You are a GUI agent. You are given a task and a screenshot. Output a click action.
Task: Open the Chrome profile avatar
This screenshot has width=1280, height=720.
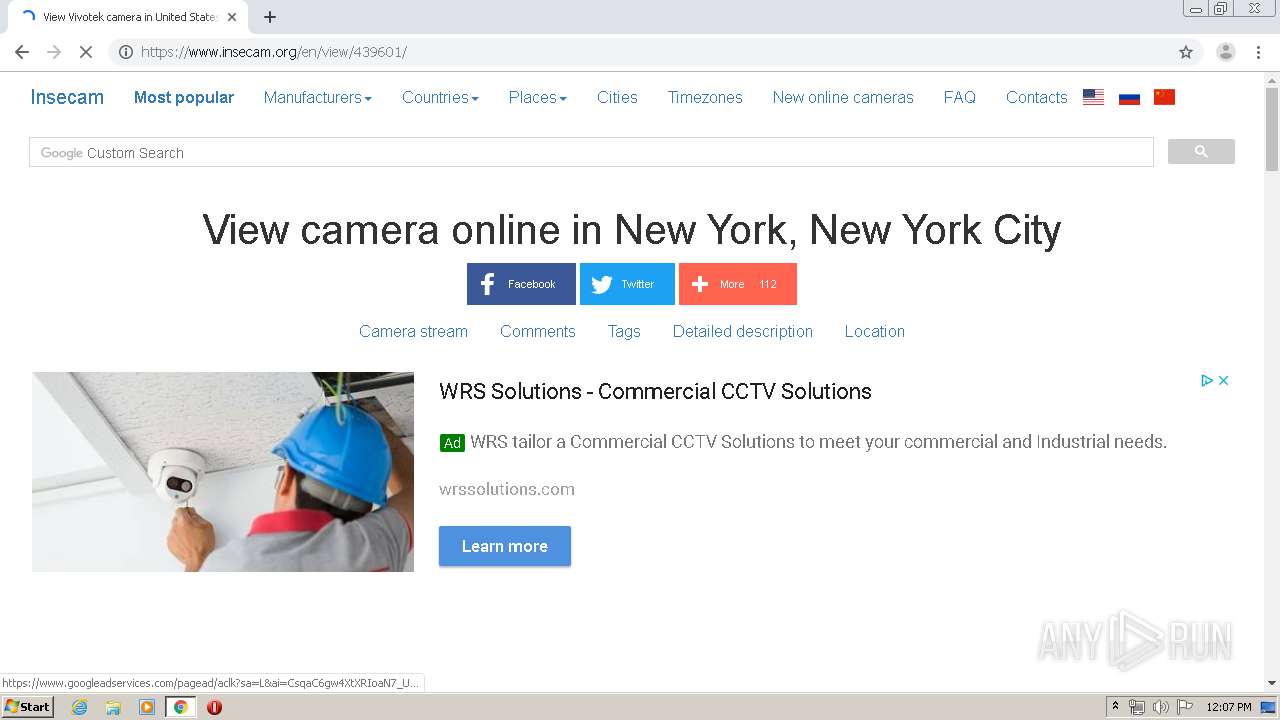(1226, 52)
